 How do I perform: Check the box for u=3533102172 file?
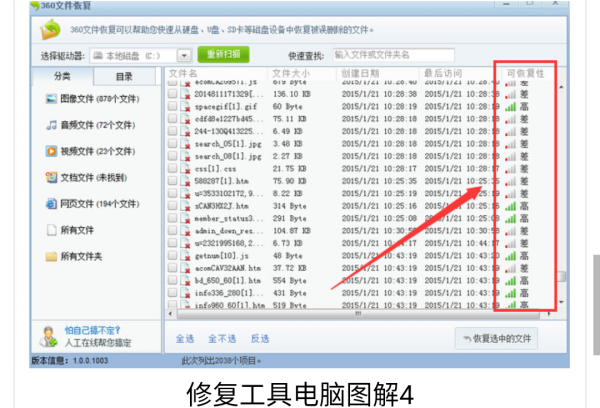(173, 193)
